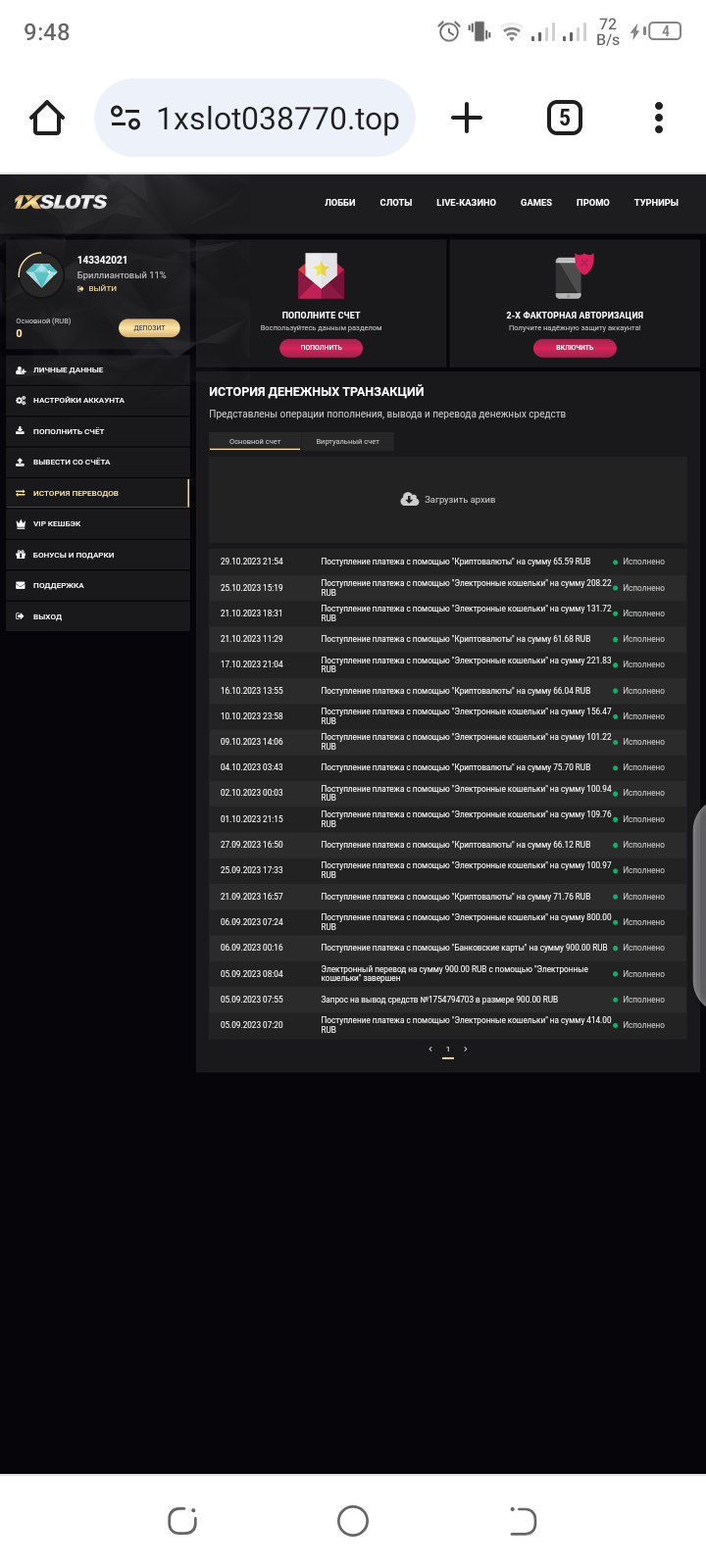Viewport: 706px width, 1568px height.
Task: Select ИСТОРИЯ ПЕРЕВОДОВ in sidebar
Action: (98, 493)
